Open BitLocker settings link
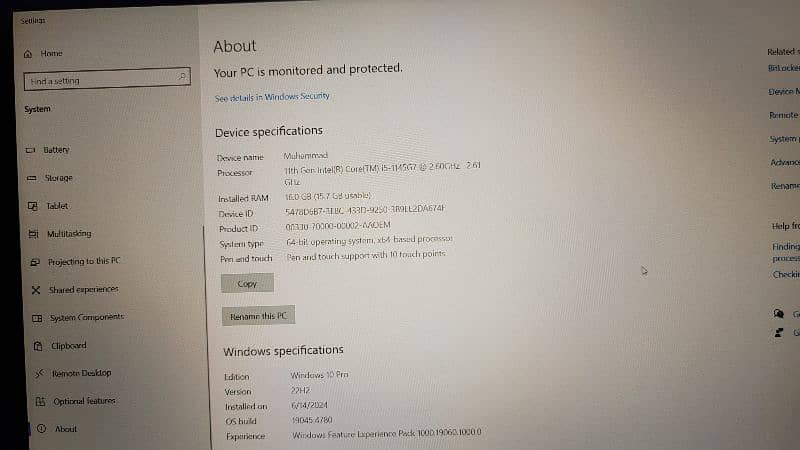This screenshot has height=450, width=800. coord(784,68)
